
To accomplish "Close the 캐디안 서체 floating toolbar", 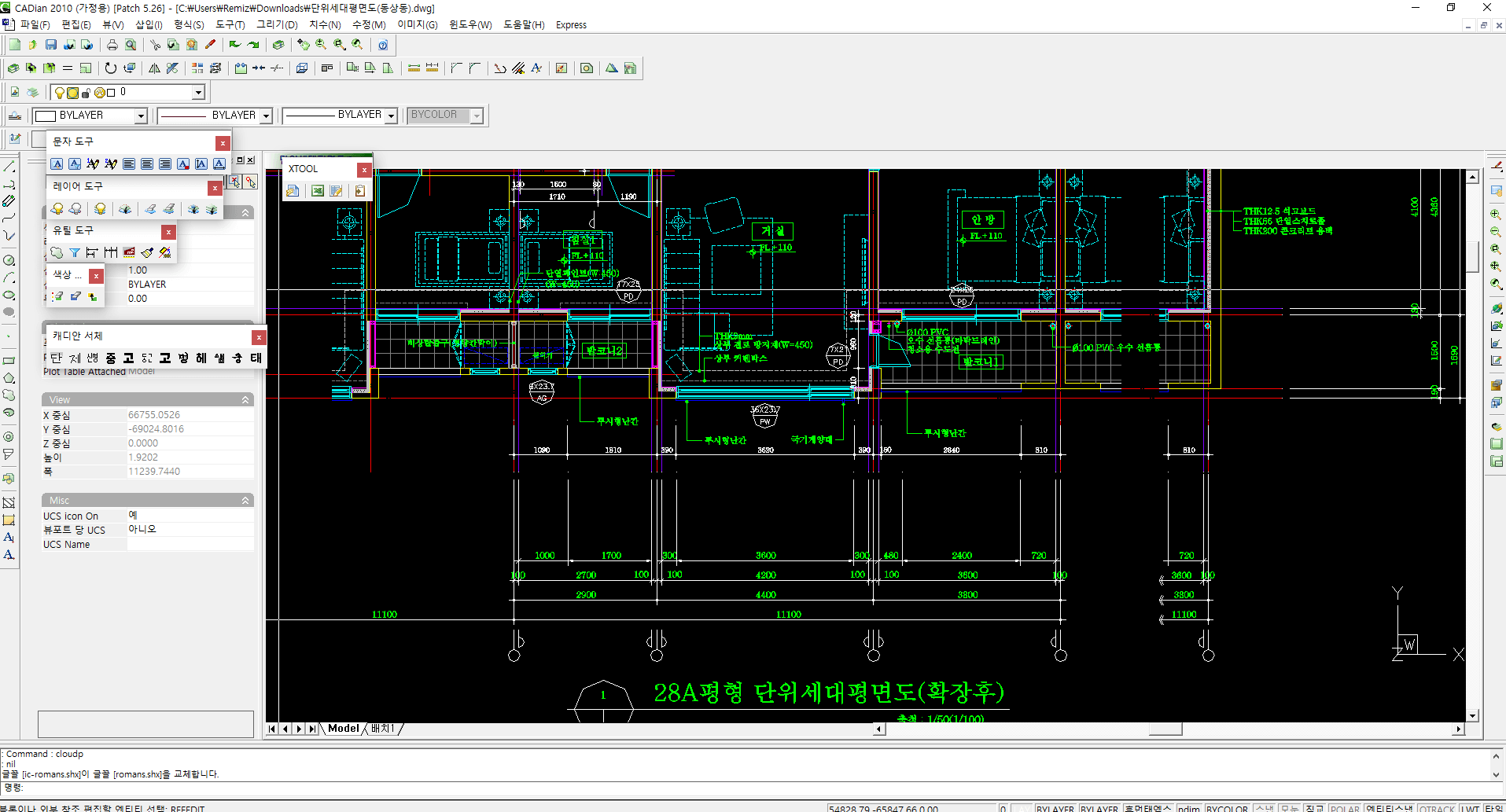I will [259, 337].
